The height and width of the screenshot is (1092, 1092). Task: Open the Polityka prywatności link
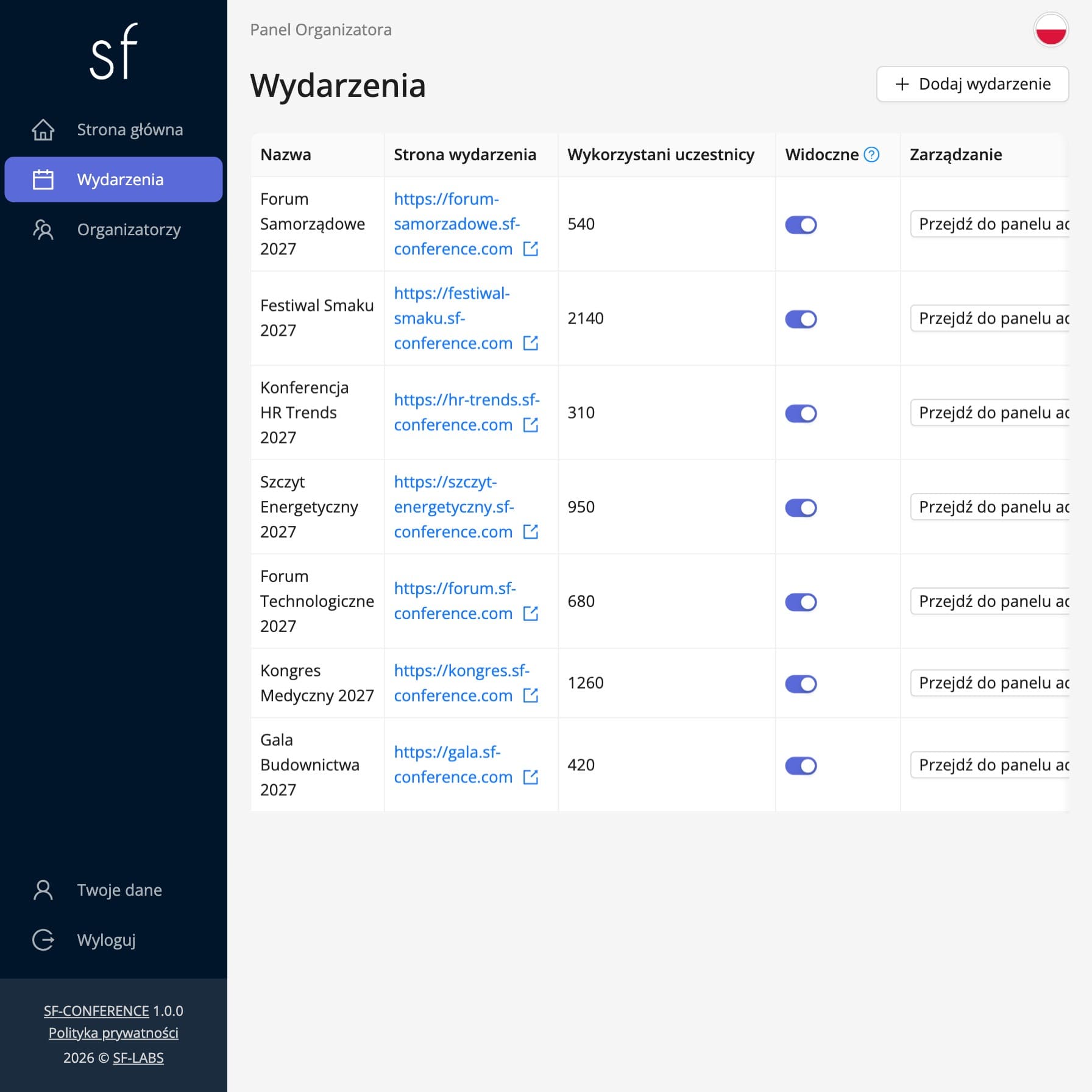pos(113,1033)
